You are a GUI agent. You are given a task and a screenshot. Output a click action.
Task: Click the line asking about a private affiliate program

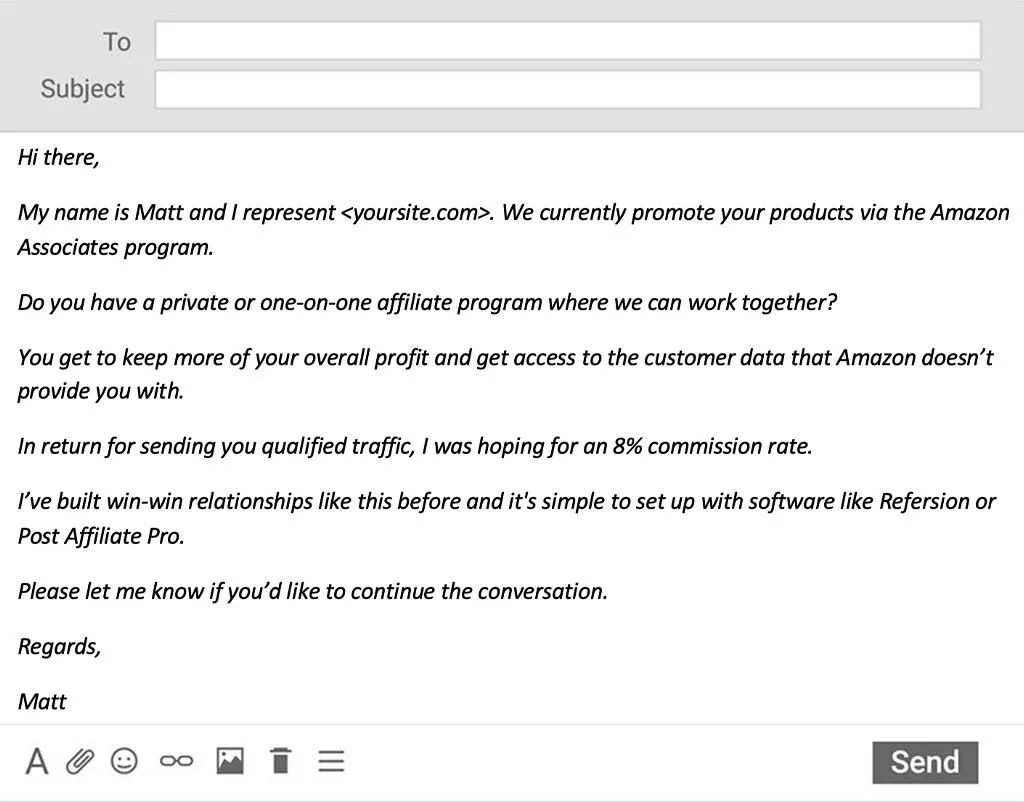tap(427, 302)
